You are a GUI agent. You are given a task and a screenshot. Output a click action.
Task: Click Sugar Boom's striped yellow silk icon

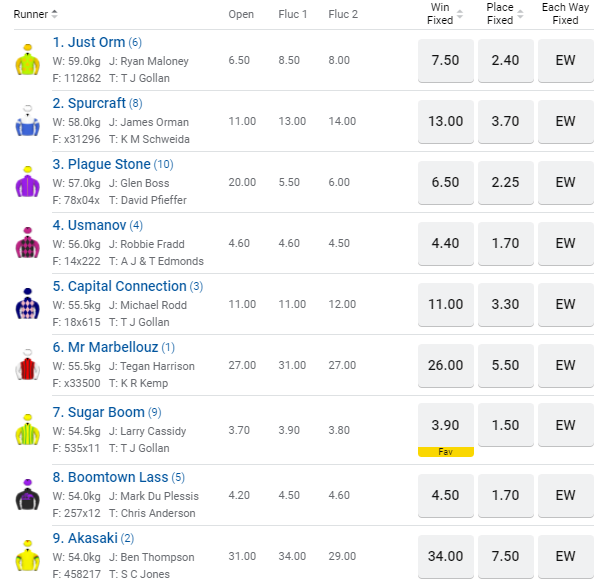point(26,429)
